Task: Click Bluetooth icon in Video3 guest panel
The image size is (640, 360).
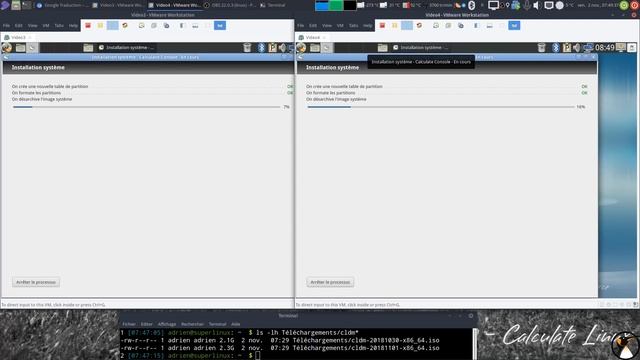Action: point(262,48)
